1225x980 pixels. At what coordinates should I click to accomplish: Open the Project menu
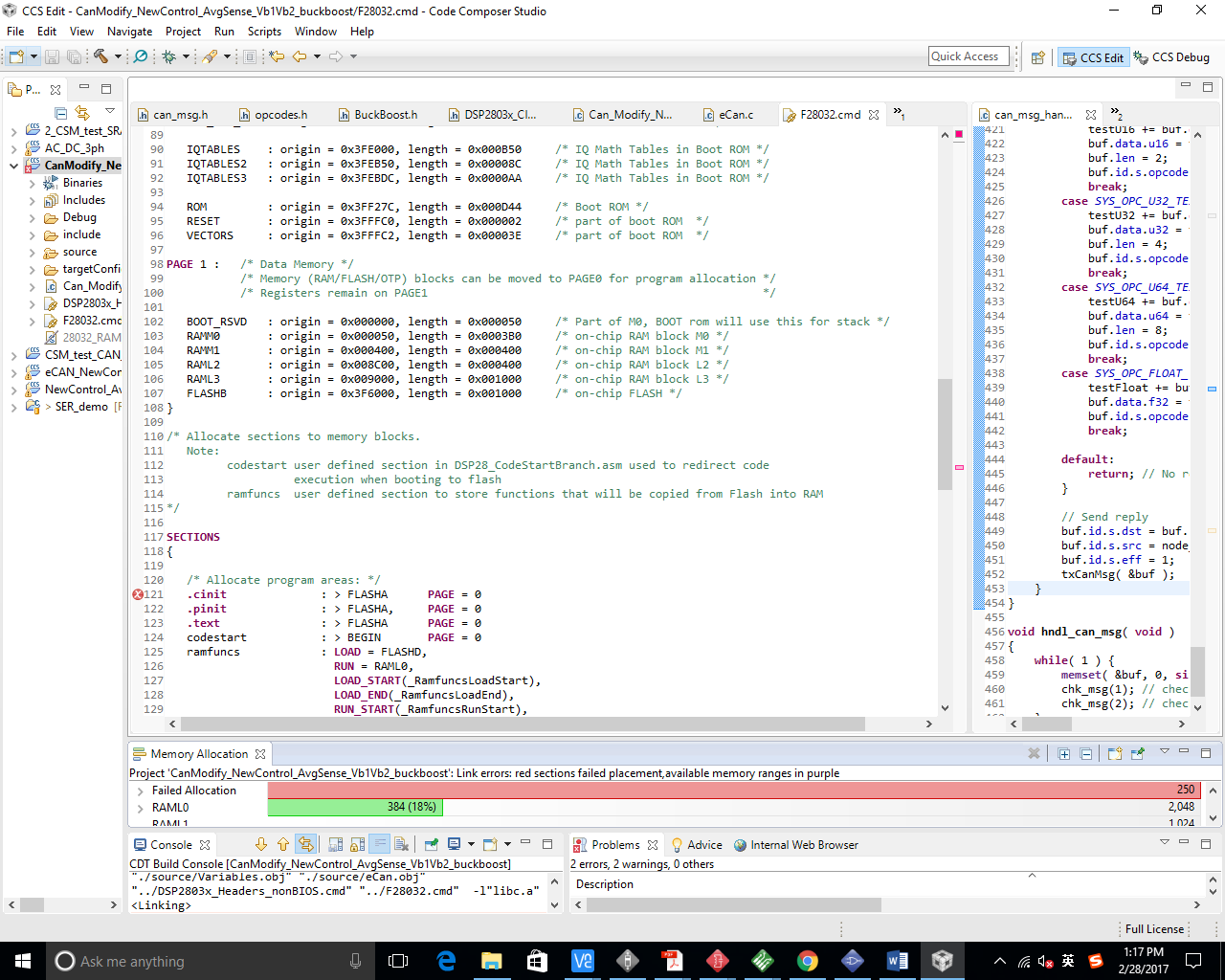click(183, 32)
